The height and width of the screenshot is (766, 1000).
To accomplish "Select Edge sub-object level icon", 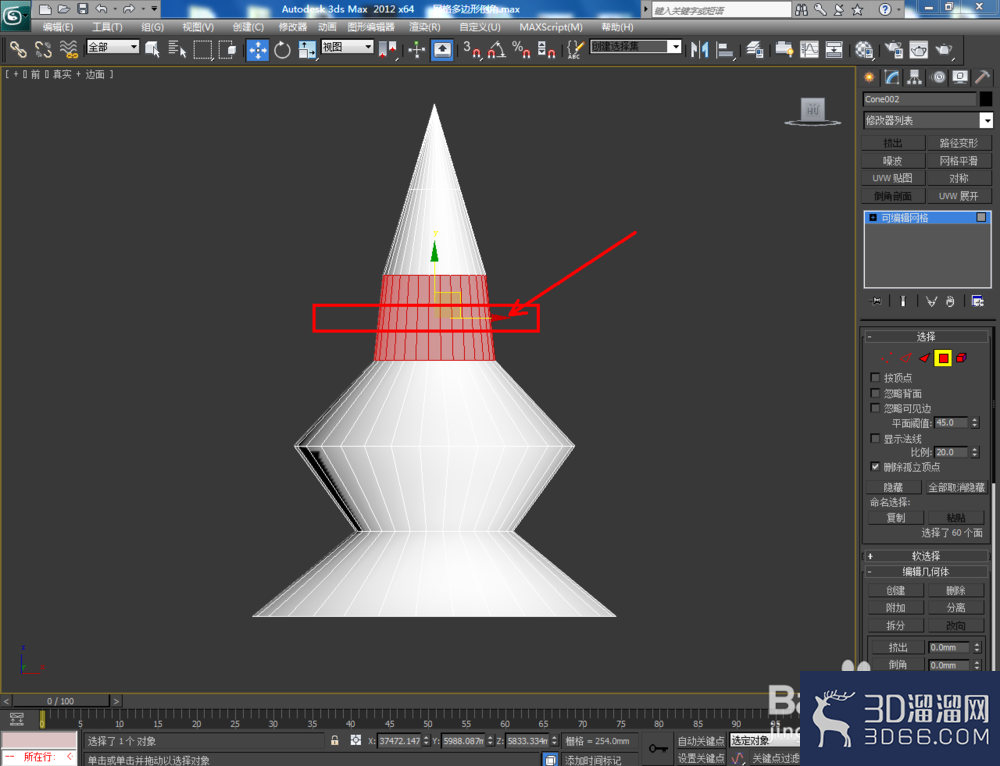I will coord(905,358).
